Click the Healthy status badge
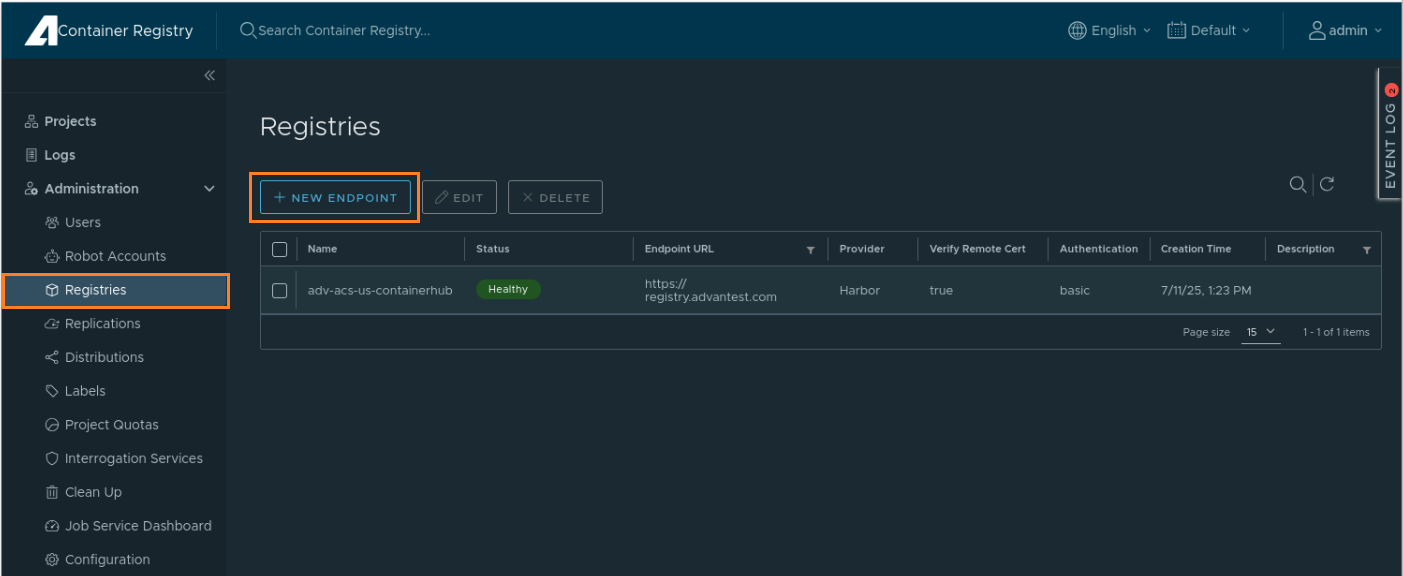The width and height of the screenshot is (1403, 576). coord(508,290)
